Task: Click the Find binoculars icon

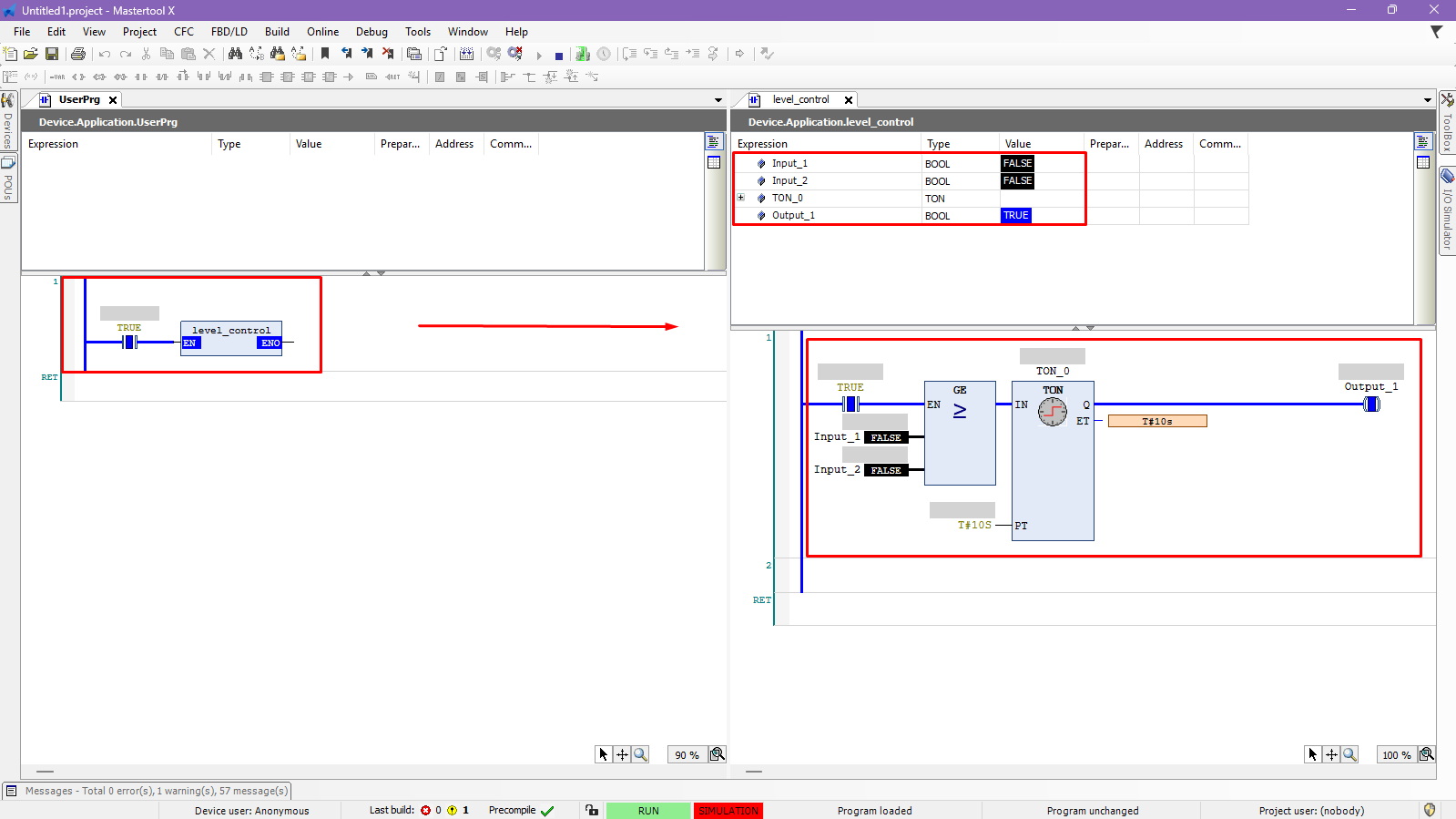Action: [235, 55]
